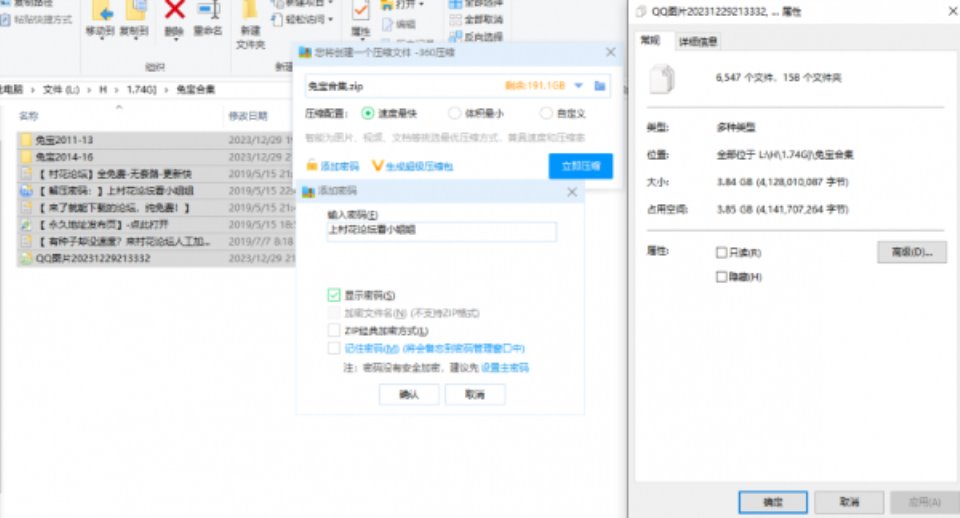This screenshot has height=518, width=960.
Task: Select the 兔宝2014-16 folder row
Action: [x=156, y=157]
